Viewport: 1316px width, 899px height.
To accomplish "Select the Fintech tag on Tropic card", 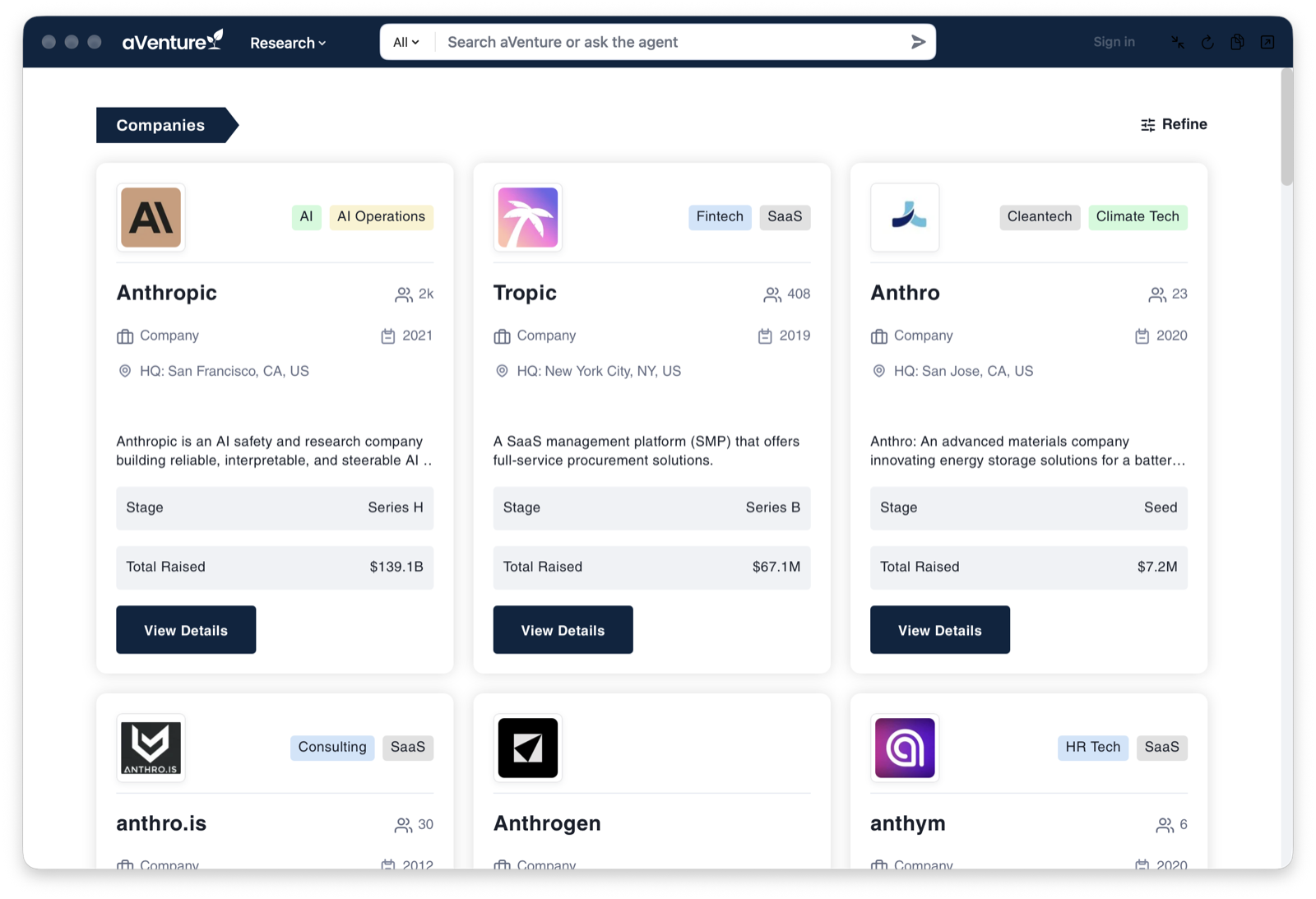I will tap(720, 216).
